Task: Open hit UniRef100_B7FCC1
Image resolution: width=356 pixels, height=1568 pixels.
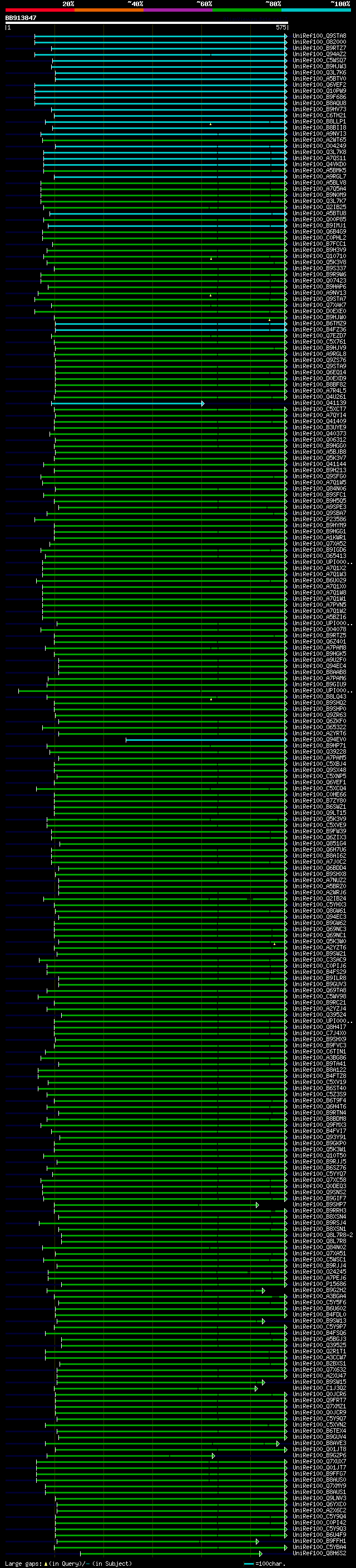Action: (319, 244)
